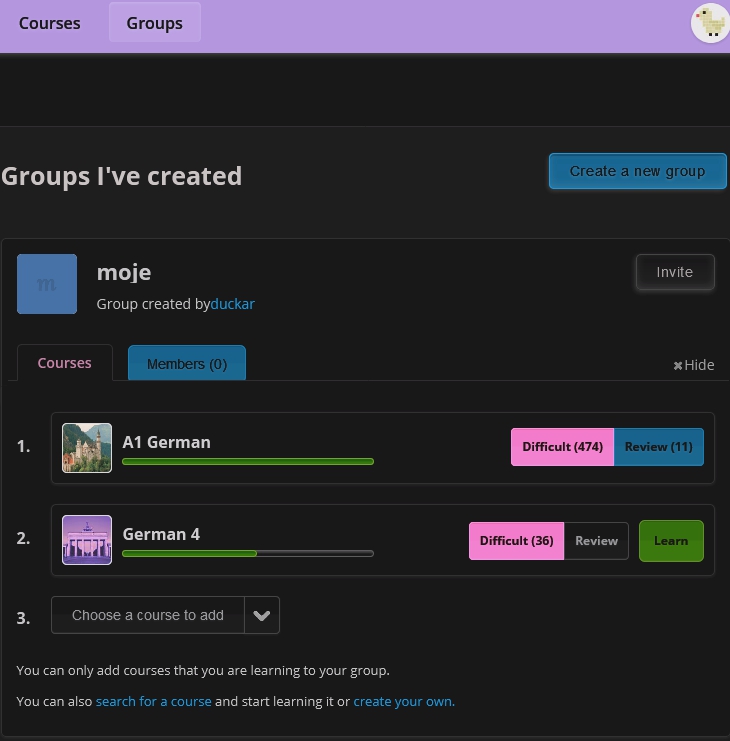The width and height of the screenshot is (730, 741).
Task: Hide the moje group details
Action: [x=694, y=365]
